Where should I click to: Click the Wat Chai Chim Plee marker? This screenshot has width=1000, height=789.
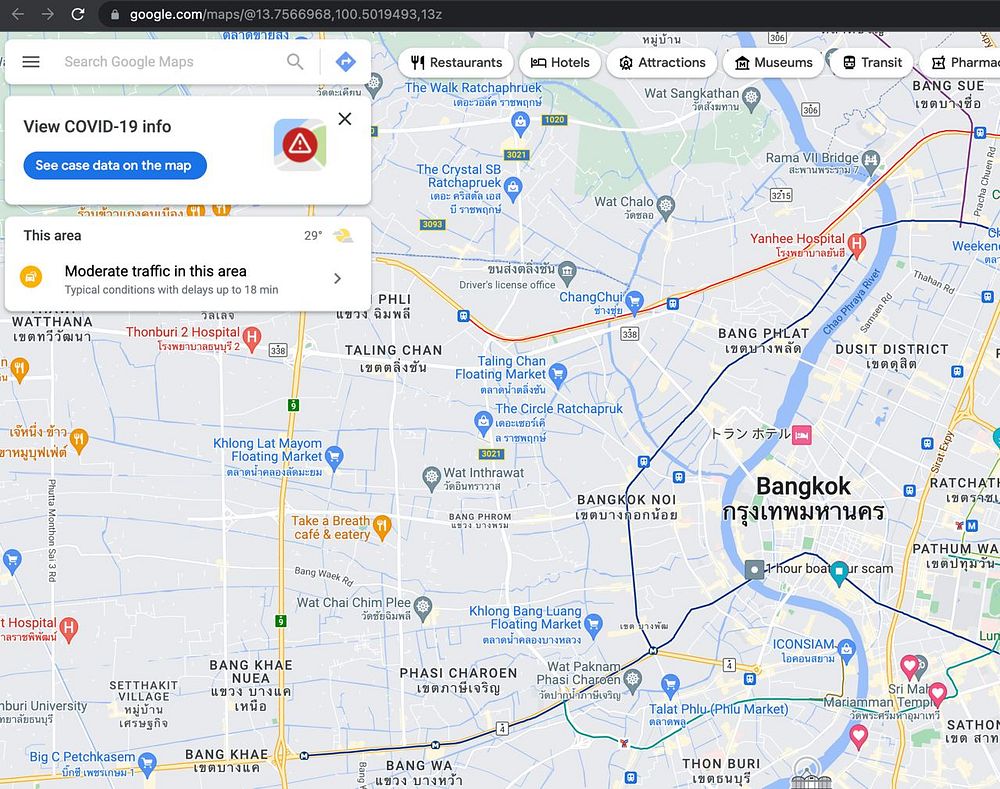[423, 607]
